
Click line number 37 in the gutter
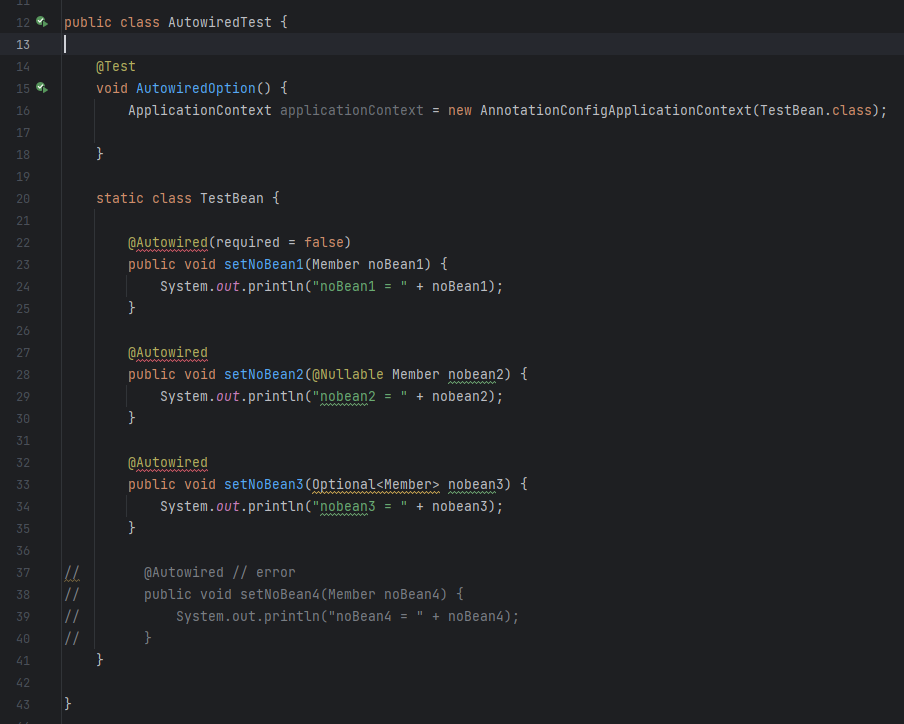(x=23, y=573)
